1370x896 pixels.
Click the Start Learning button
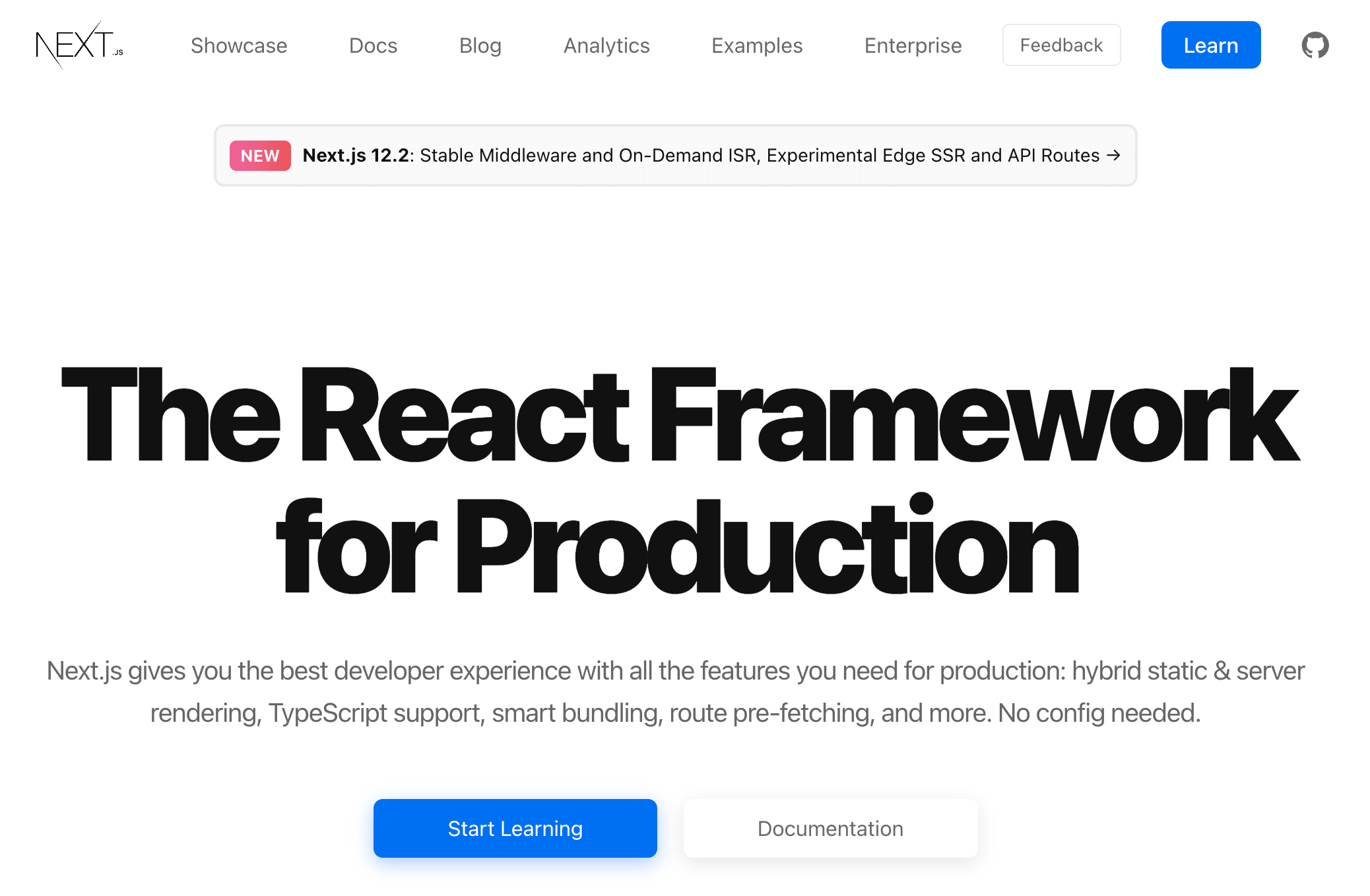coord(515,828)
